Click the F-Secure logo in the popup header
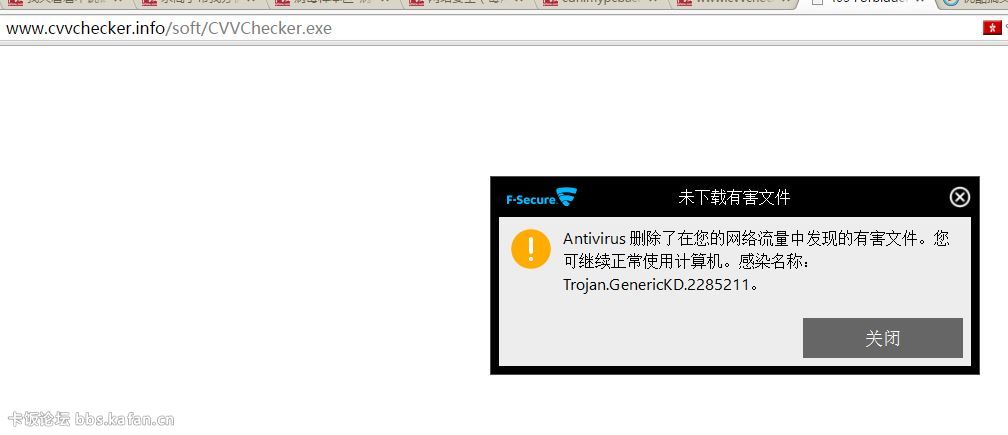This screenshot has width=1008, height=435. point(540,198)
